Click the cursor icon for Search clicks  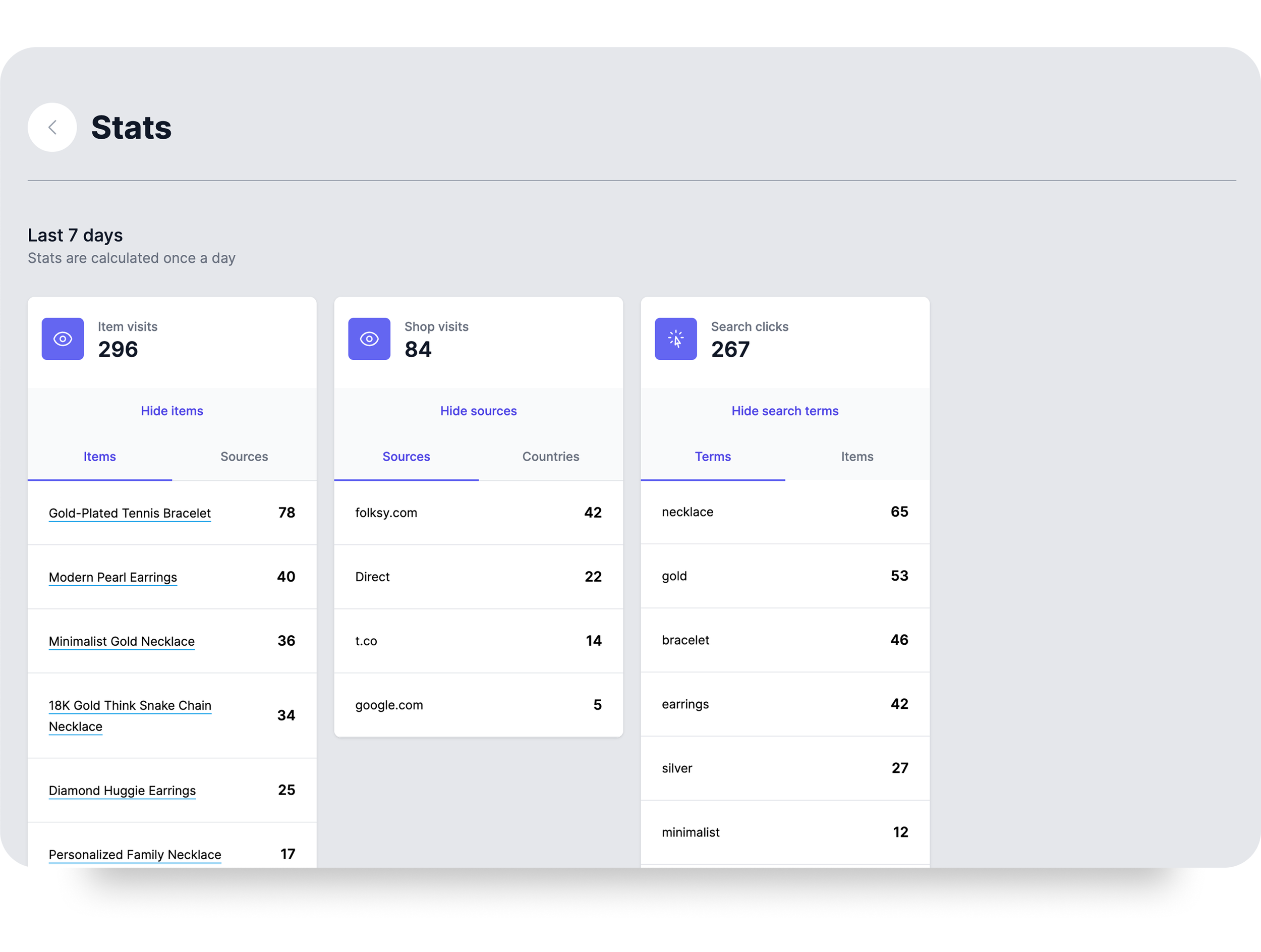[x=675, y=339]
